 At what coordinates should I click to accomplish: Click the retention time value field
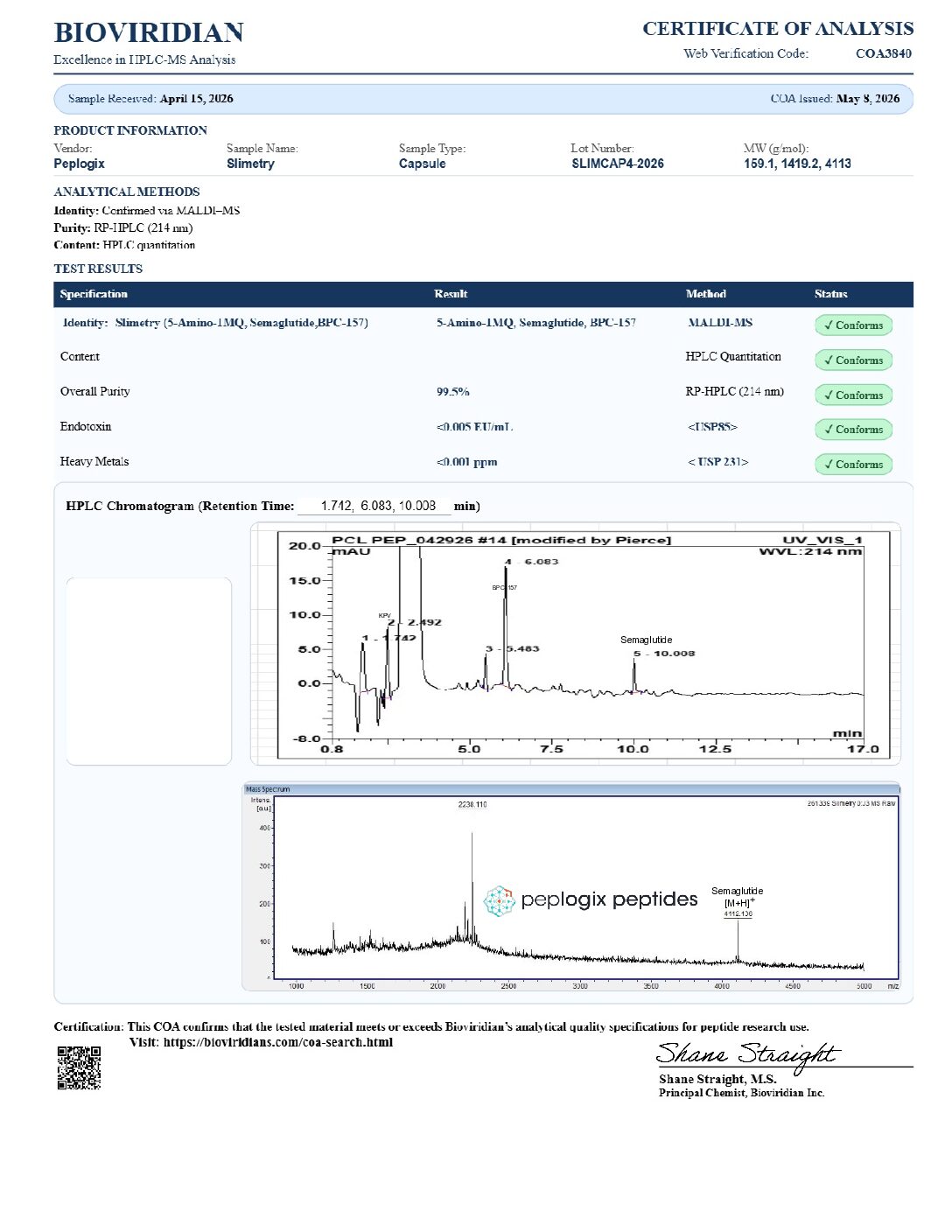374,506
